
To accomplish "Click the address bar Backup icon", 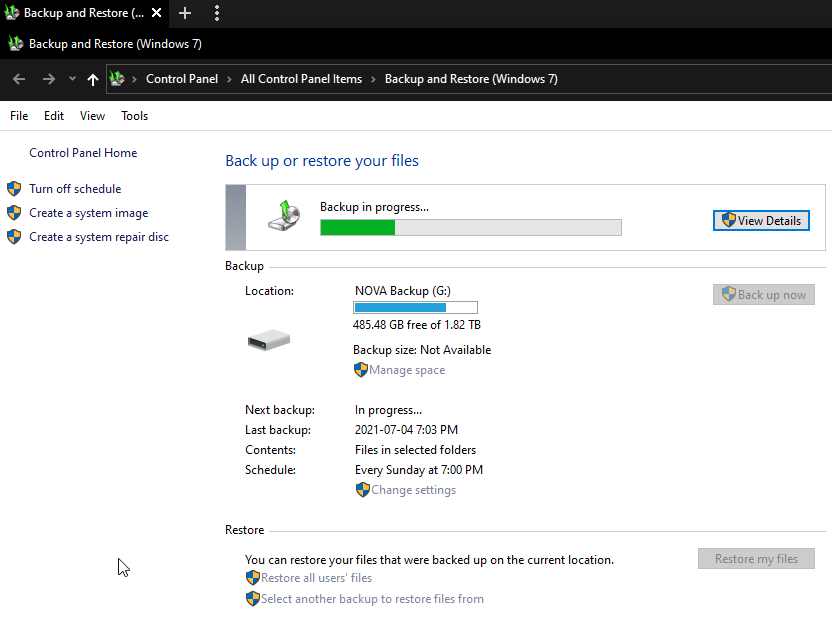I will (x=117, y=79).
